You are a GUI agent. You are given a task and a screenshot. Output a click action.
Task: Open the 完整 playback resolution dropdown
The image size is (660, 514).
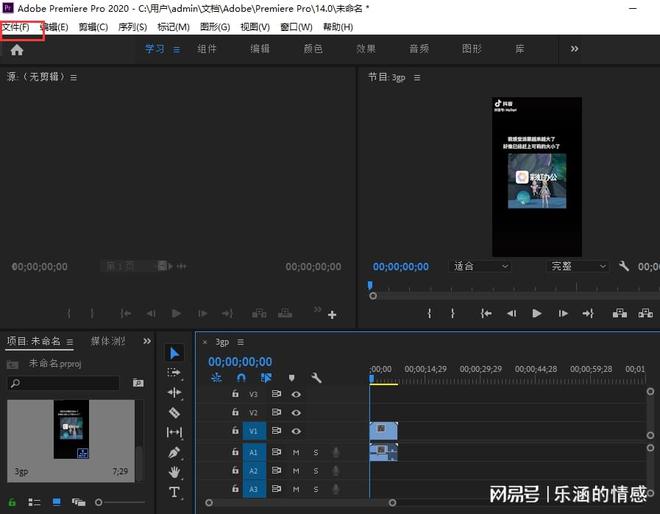point(578,266)
